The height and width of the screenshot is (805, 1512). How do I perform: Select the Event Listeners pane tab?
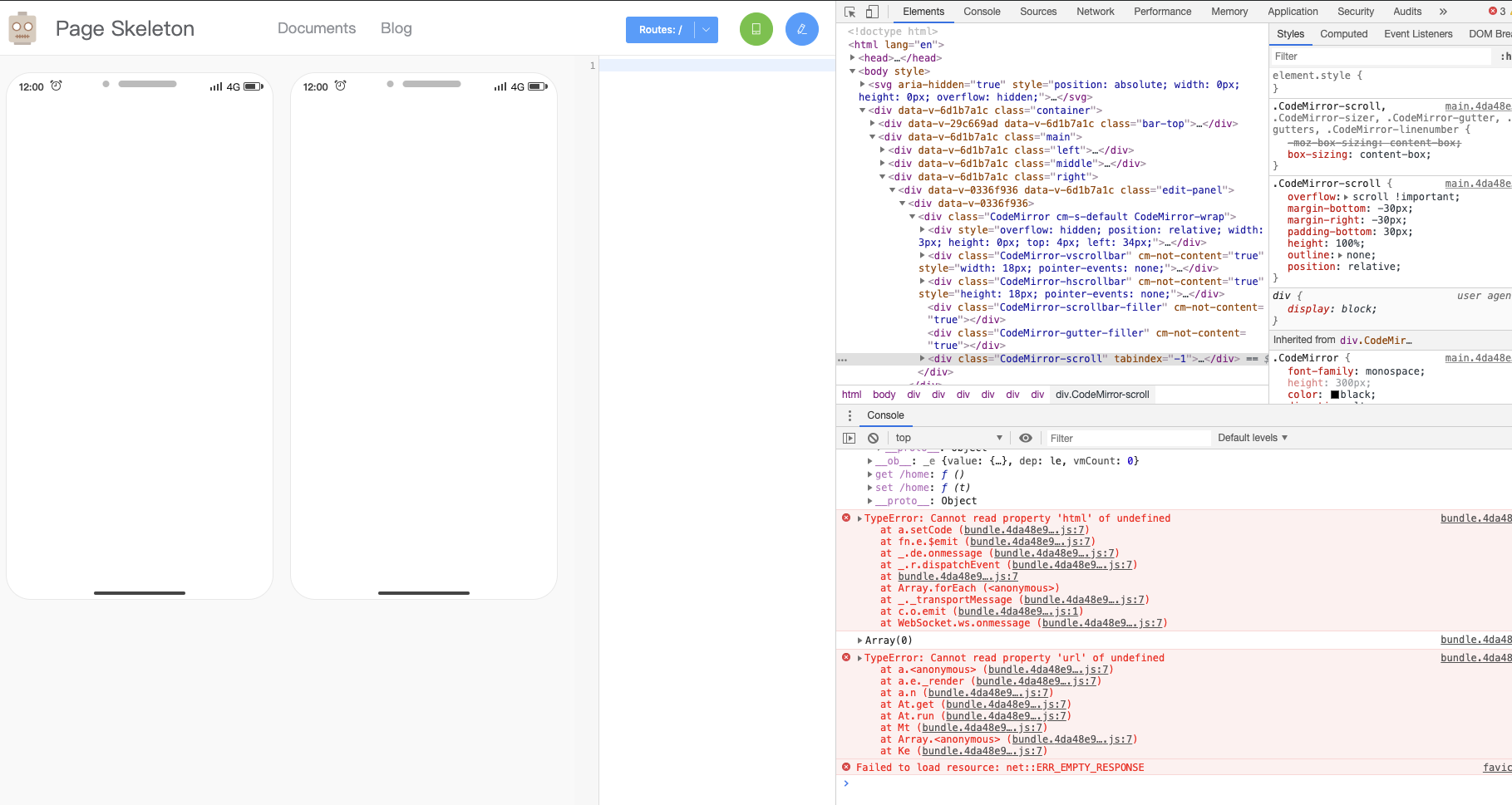1418,34
